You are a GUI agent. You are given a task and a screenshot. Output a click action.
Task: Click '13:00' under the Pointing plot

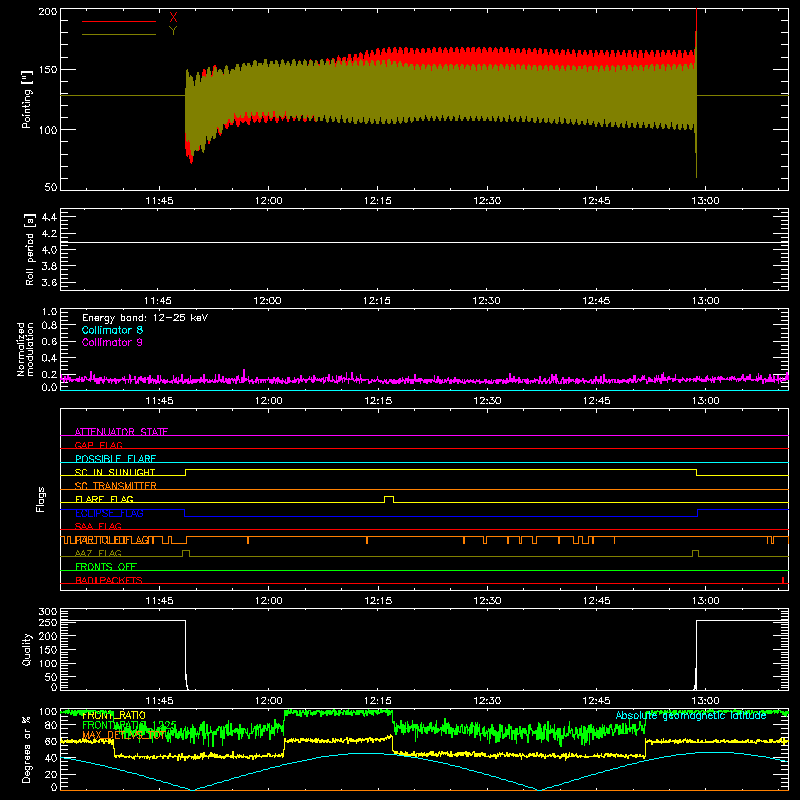point(705,201)
